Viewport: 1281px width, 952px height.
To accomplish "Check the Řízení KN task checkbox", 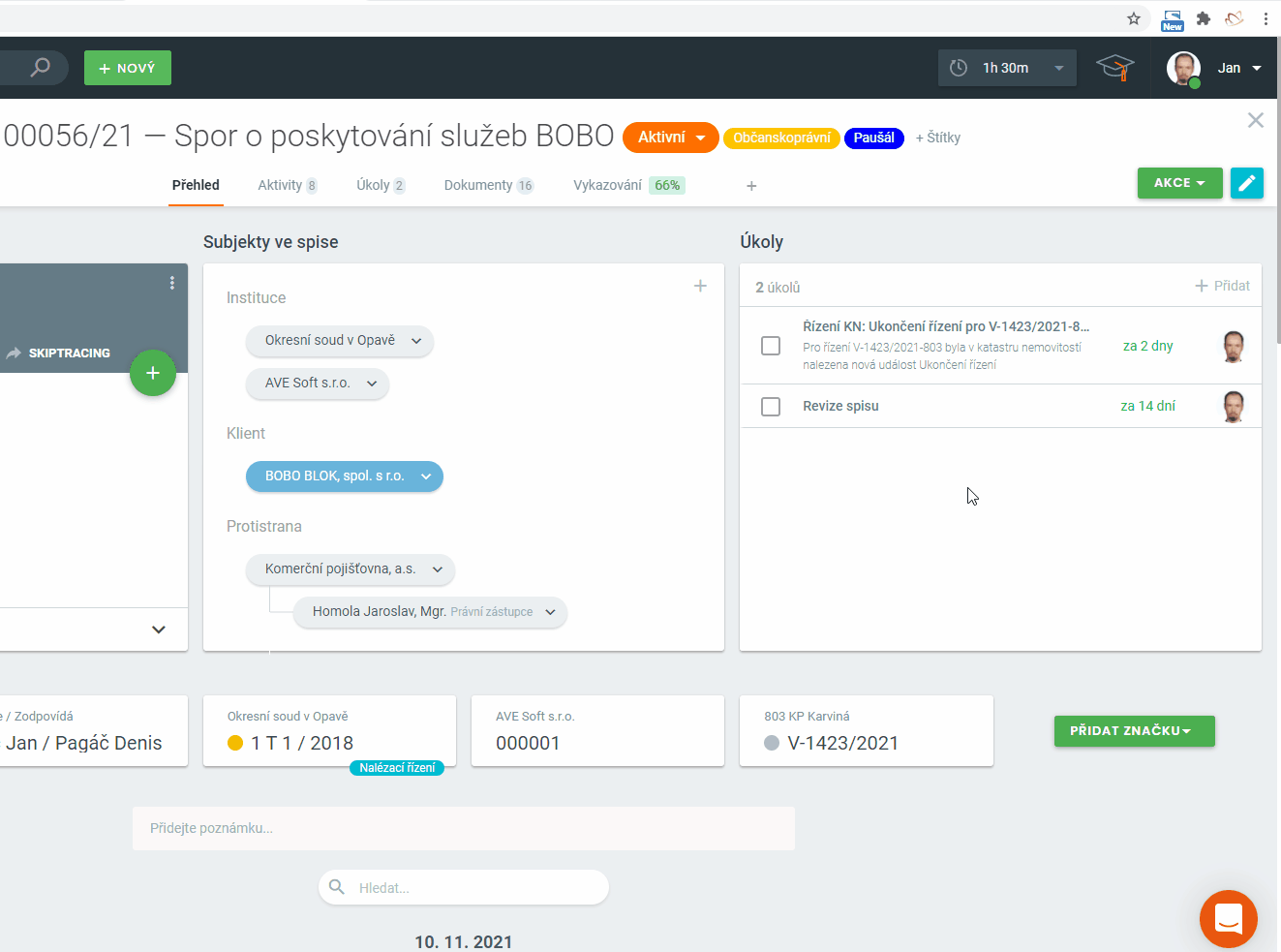I will 771,346.
